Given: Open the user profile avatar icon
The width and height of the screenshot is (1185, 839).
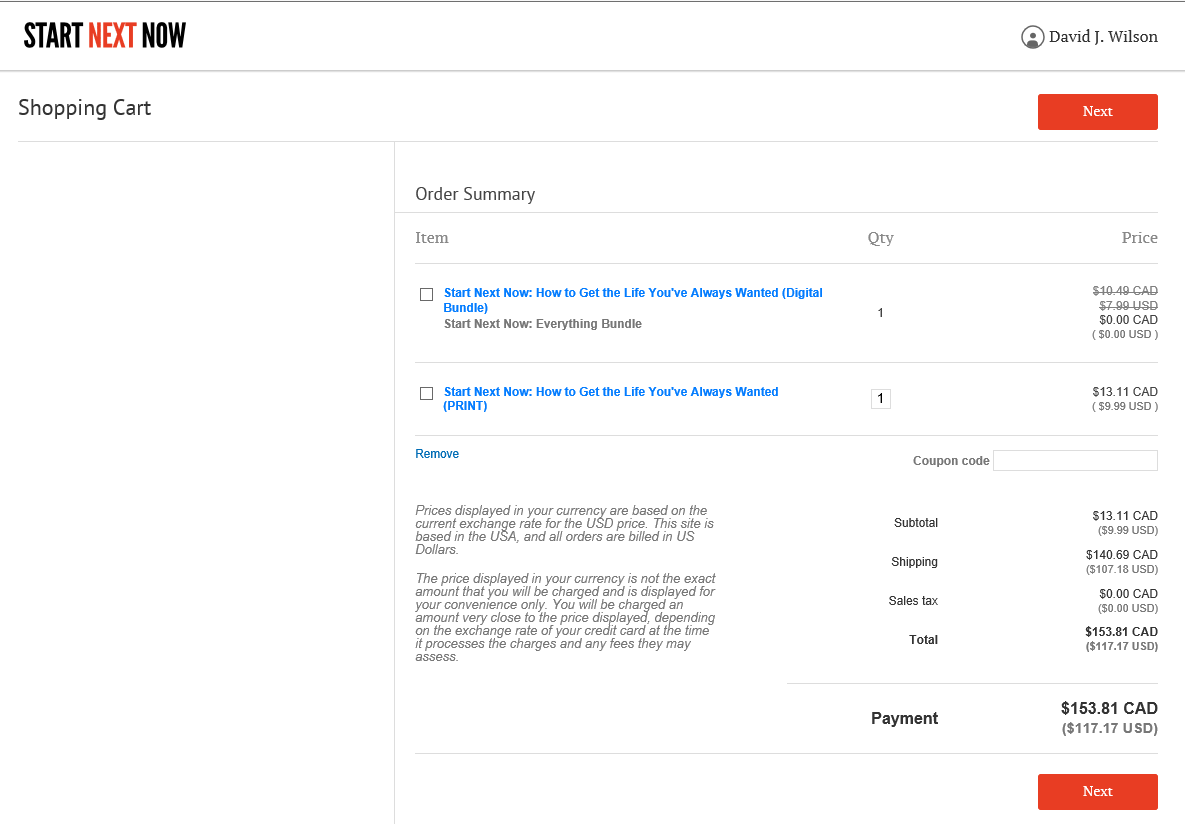Looking at the screenshot, I should point(1032,37).
